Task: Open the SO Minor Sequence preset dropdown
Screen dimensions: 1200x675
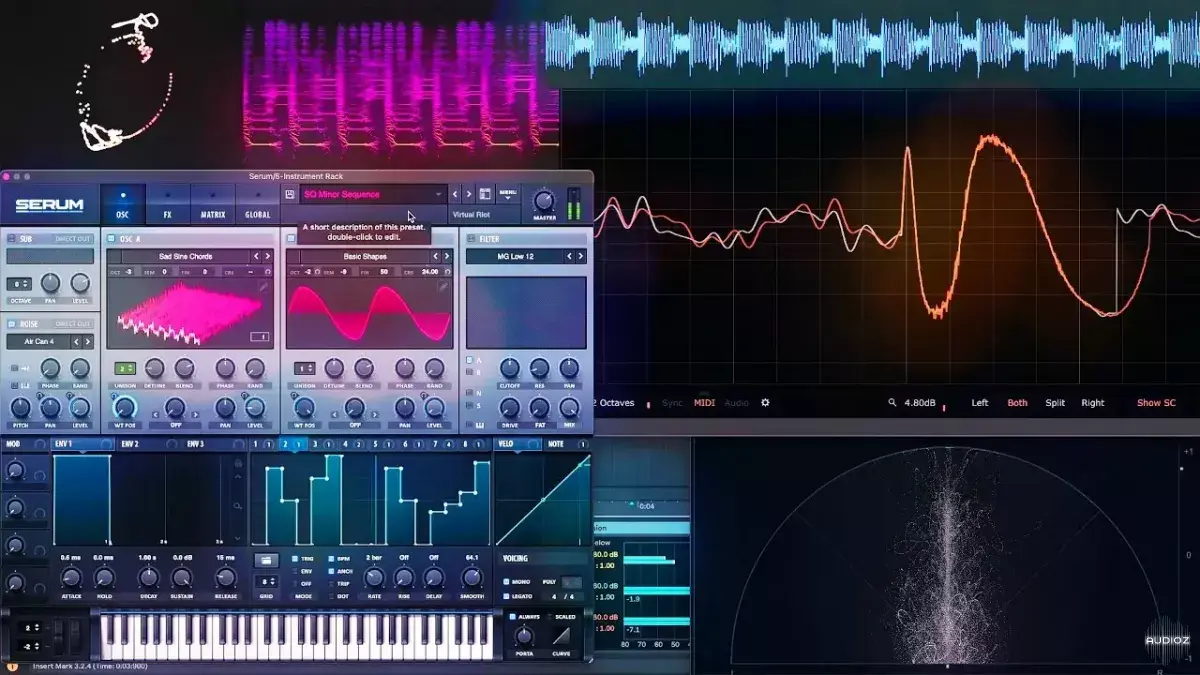Action: [372, 194]
